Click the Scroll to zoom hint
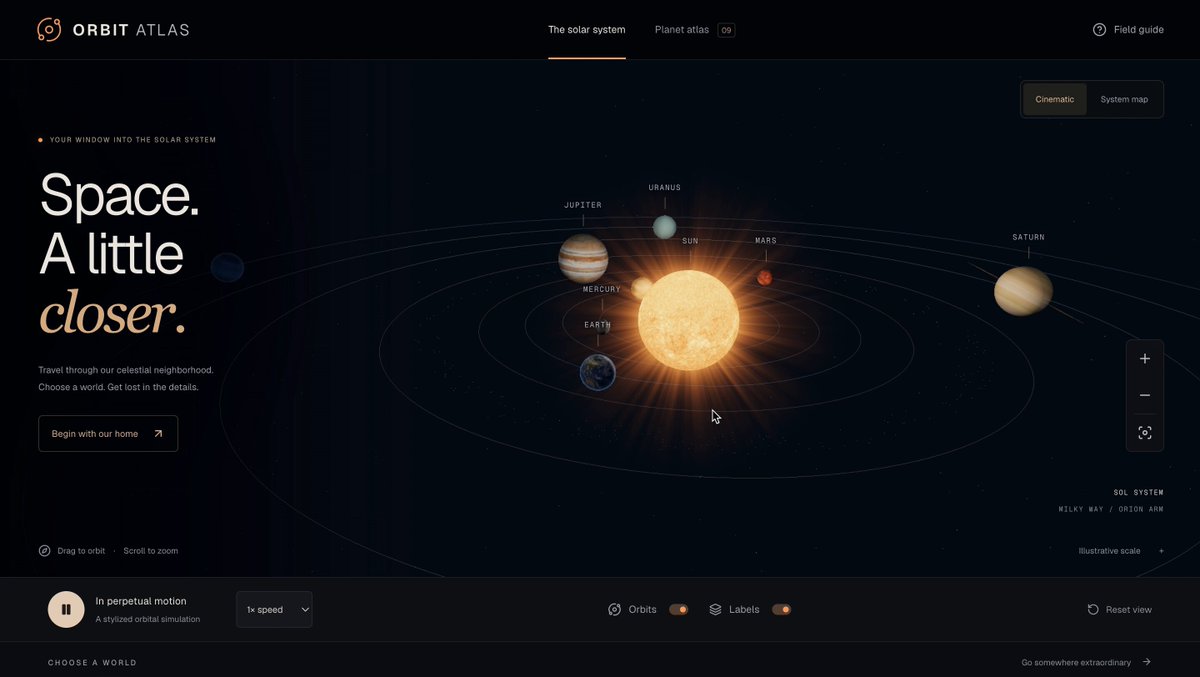 (151, 551)
